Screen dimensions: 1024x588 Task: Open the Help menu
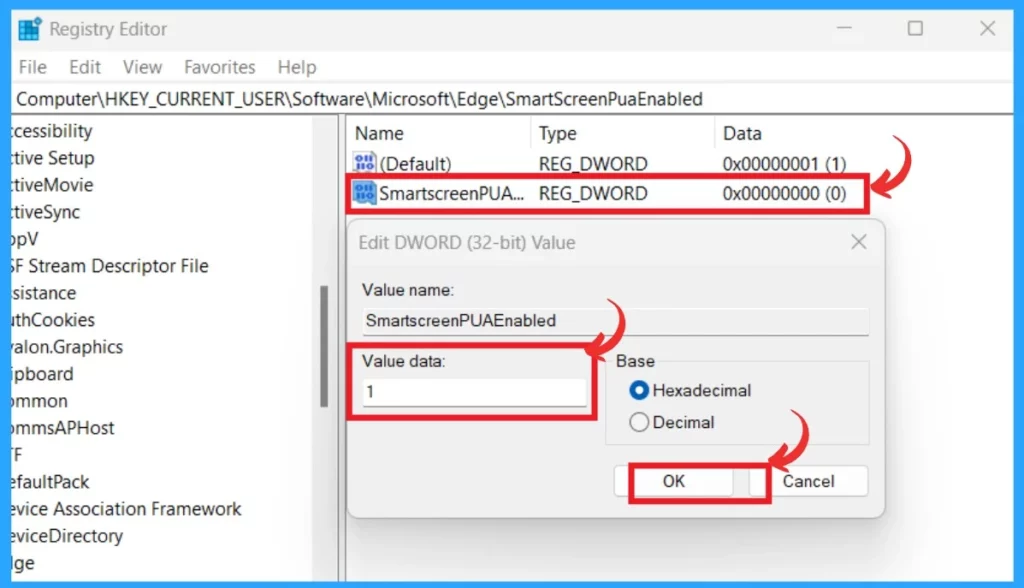pos(297,67)
